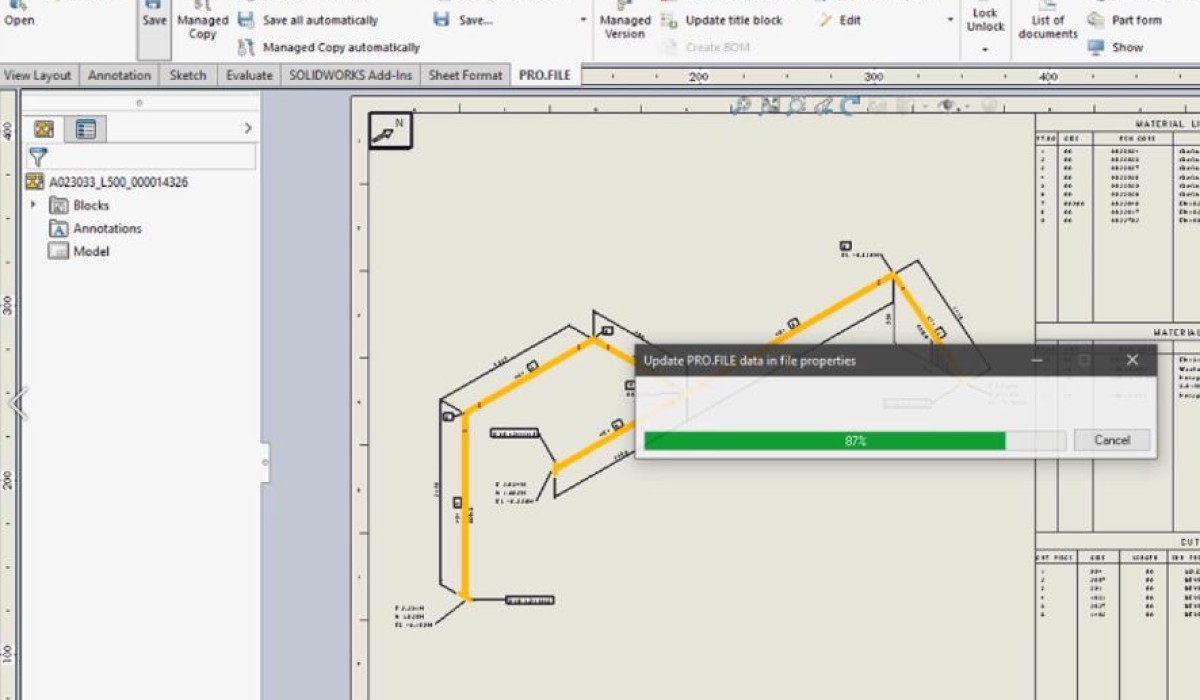
Task: Enable Managed Copy automatically
Action: [x=340, y=47]
